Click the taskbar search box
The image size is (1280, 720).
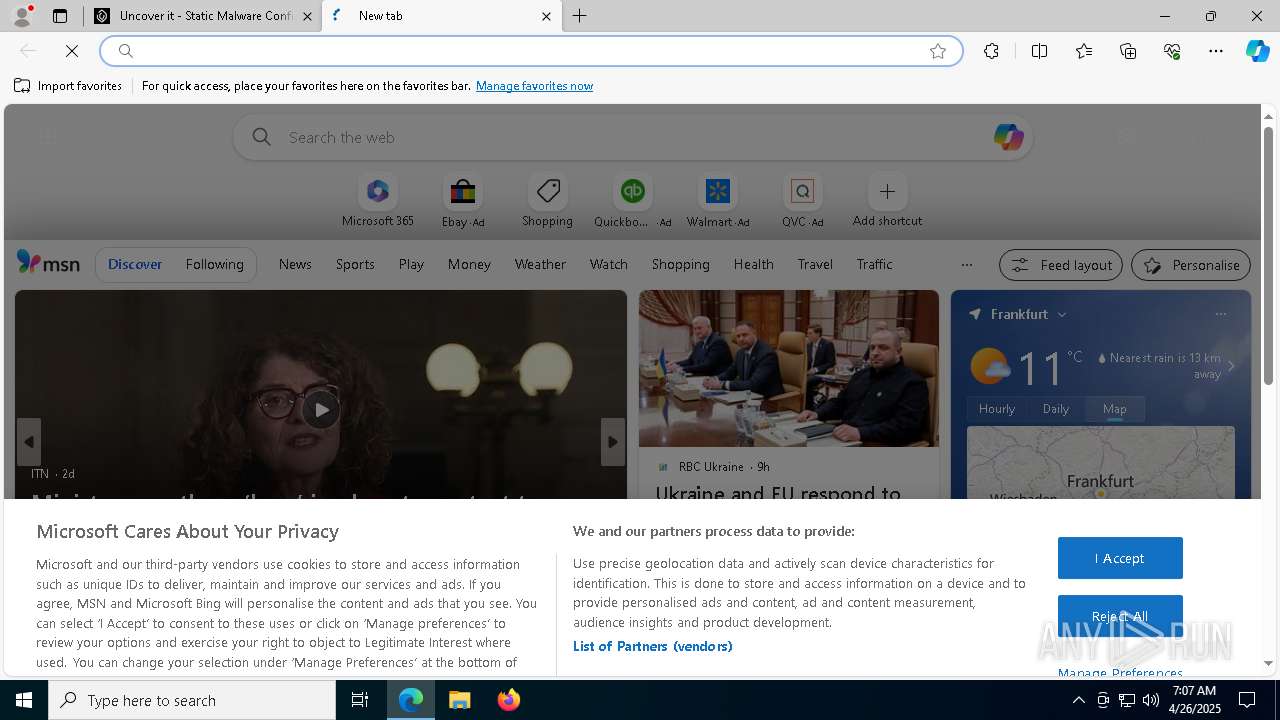coord(192,700)
